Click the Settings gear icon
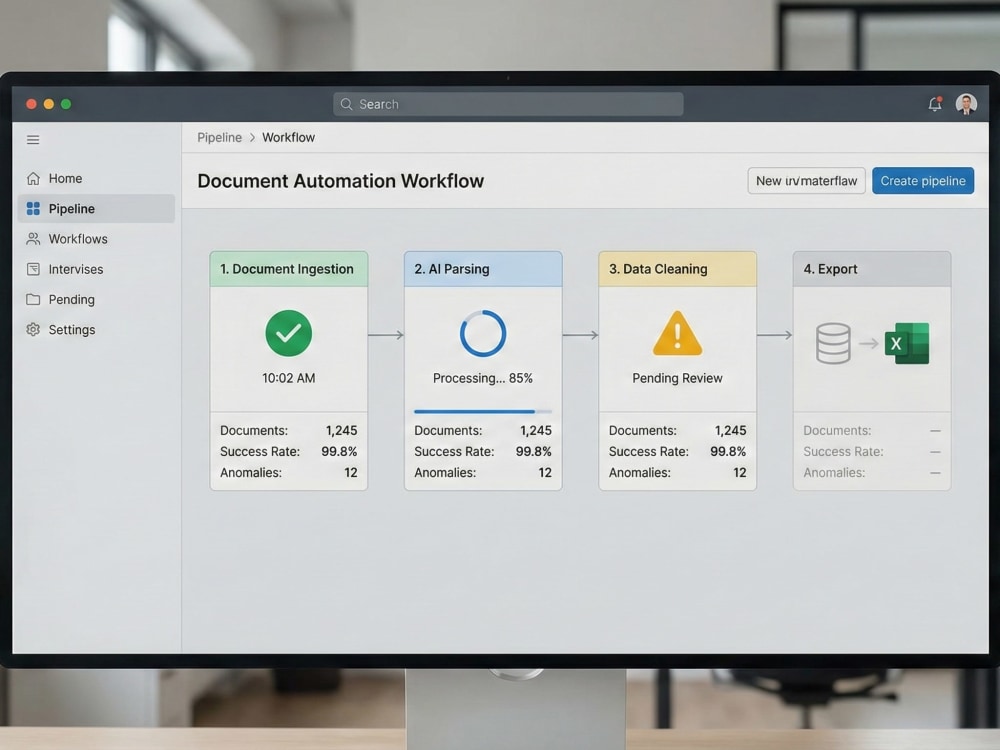 pos(33,330)
